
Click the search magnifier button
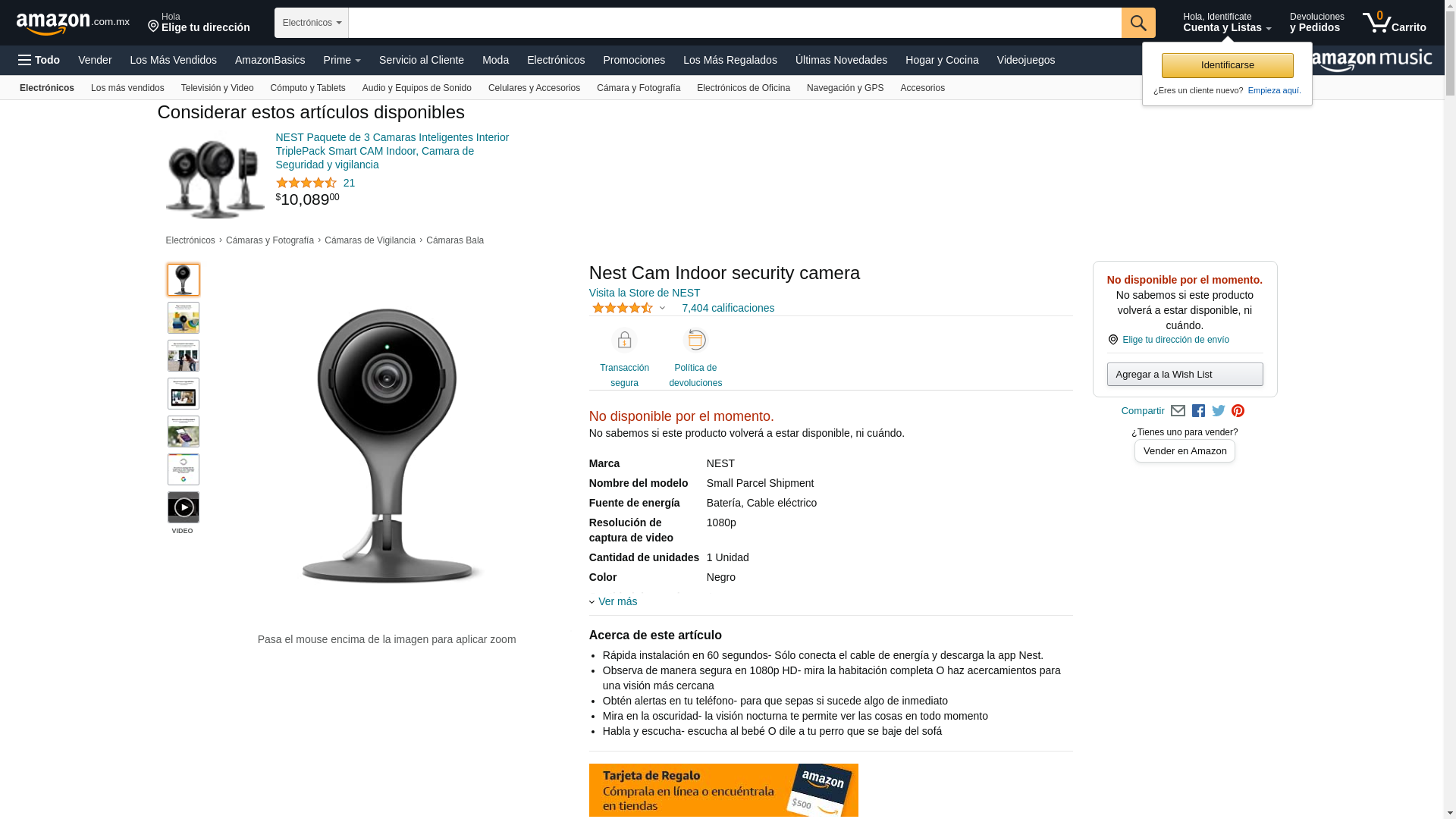point(1138,23)
